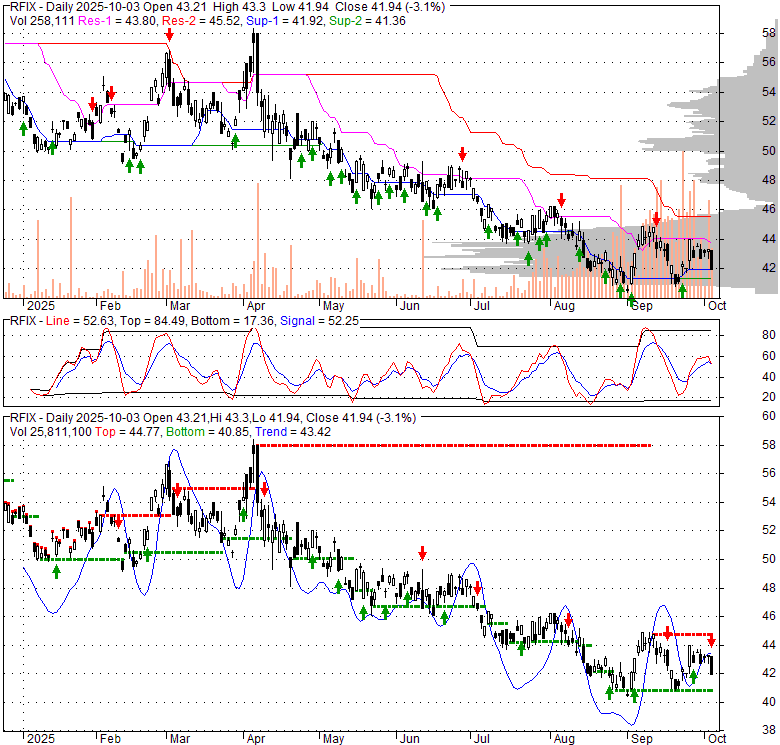Image resolution: width=780 pixels, height=745 pixels.
Task: Click the red down arrow in August on the top chart
Action: coord(562,199)
